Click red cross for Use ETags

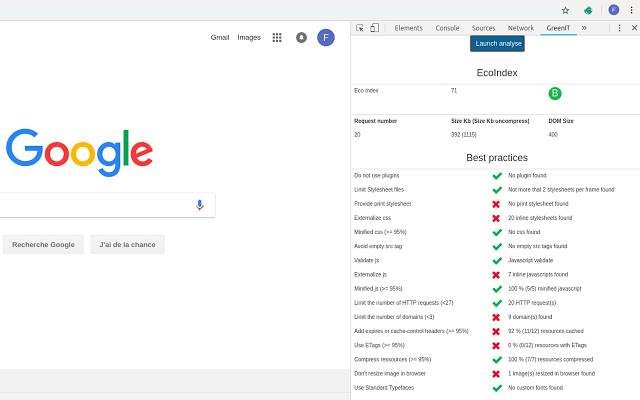[x=496, y=346]
